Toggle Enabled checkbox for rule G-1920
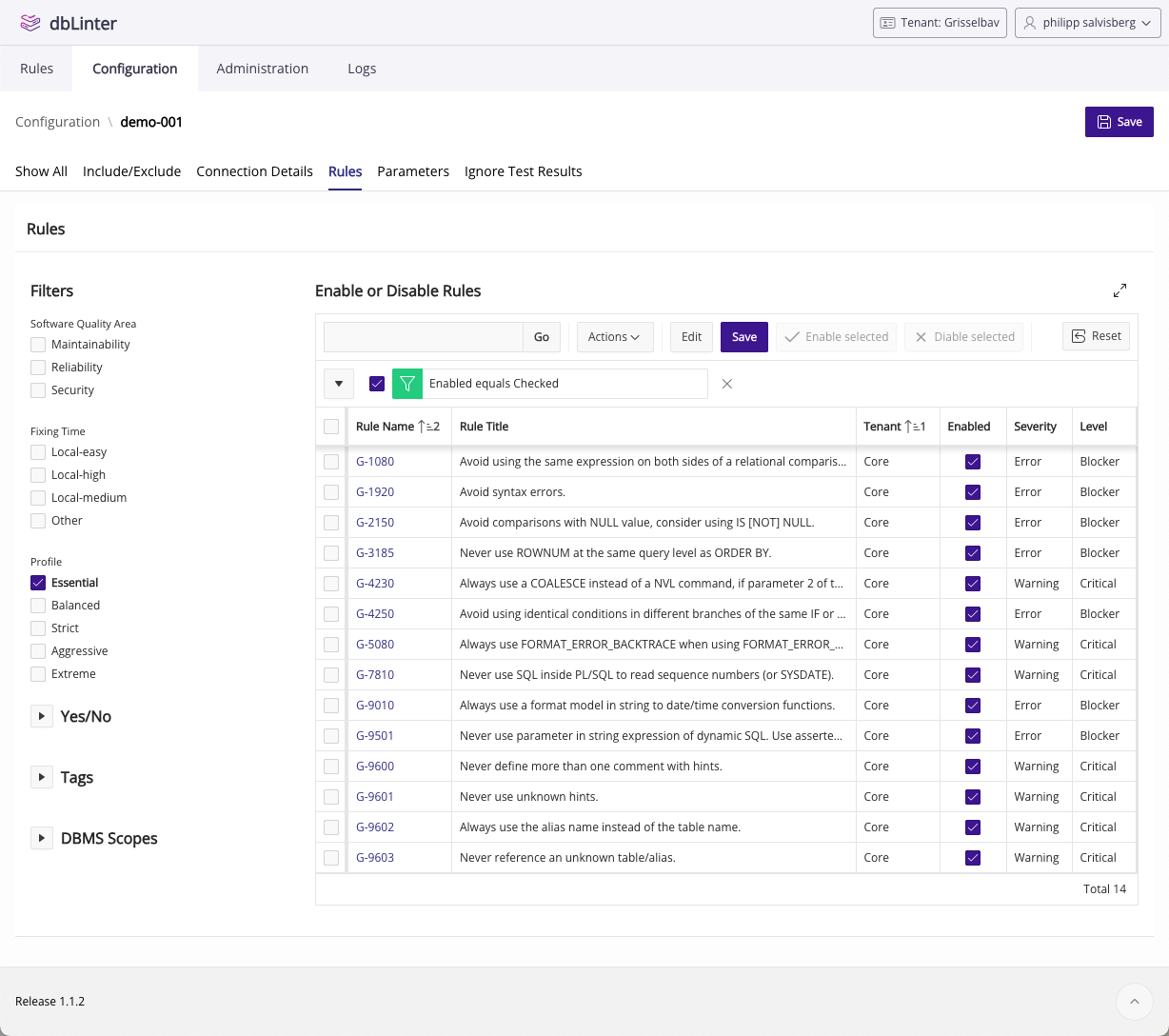 [x=972, y=492]
